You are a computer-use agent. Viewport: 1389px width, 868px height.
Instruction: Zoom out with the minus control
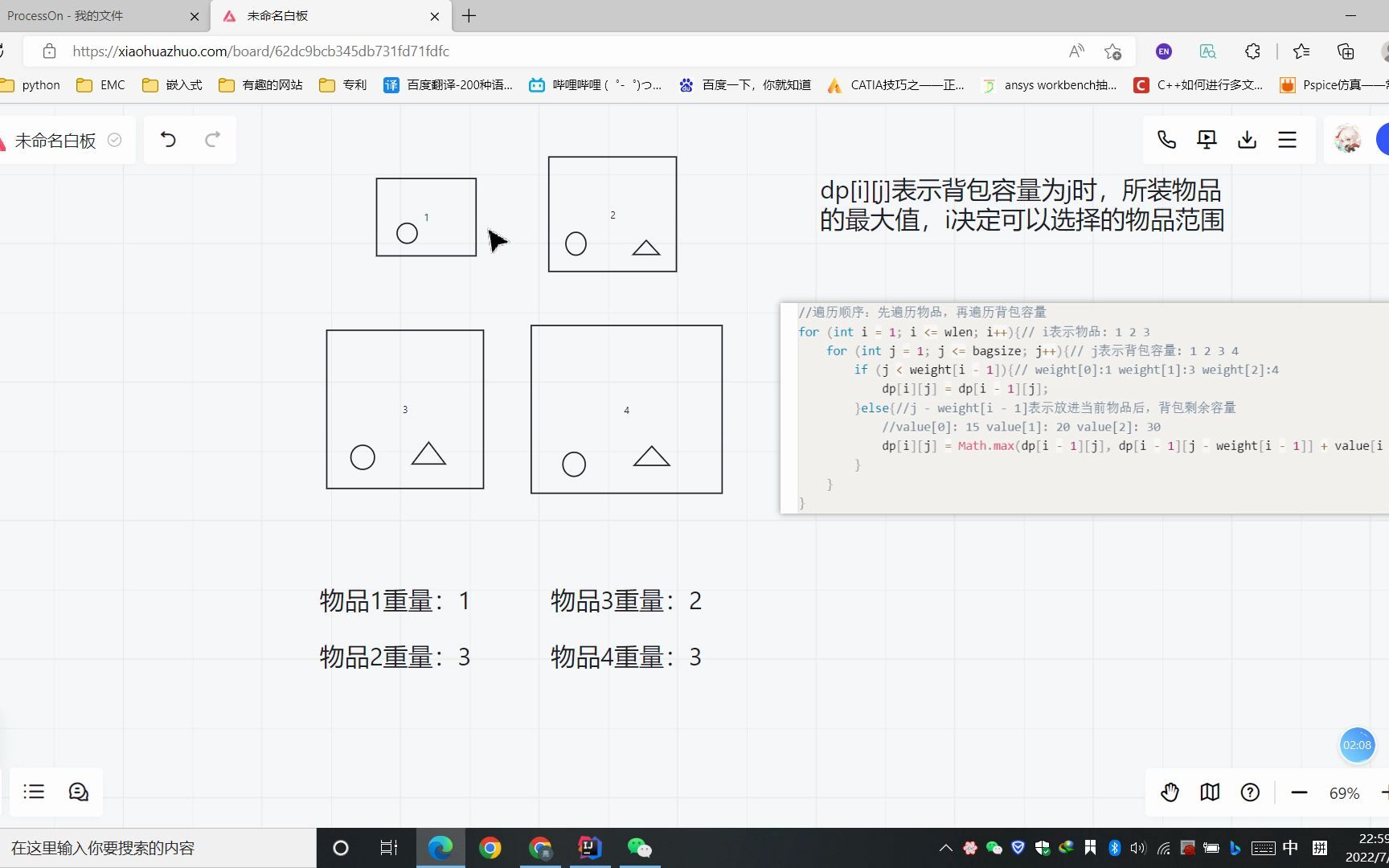(x=1299, y=792)
